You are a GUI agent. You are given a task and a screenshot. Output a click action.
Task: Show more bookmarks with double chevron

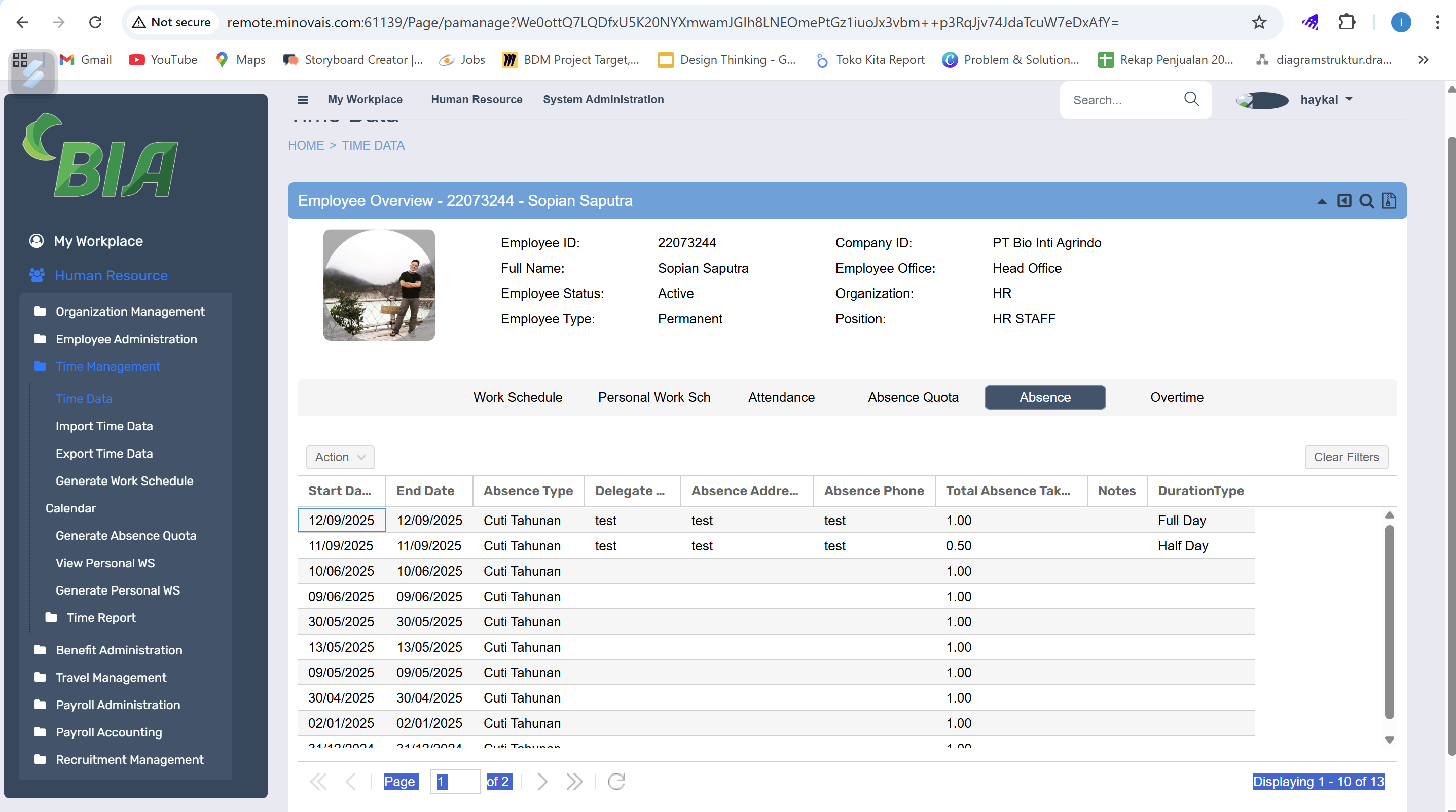(1423, 60)
